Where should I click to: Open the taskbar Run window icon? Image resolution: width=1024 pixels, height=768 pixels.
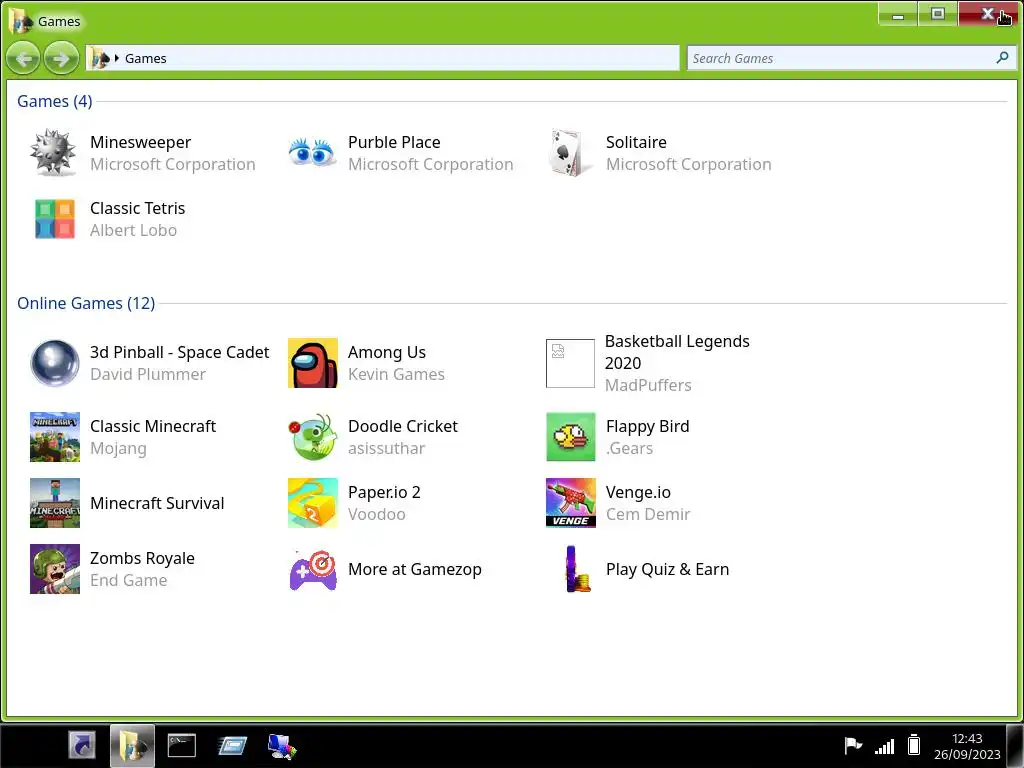[x=232, y=745]
